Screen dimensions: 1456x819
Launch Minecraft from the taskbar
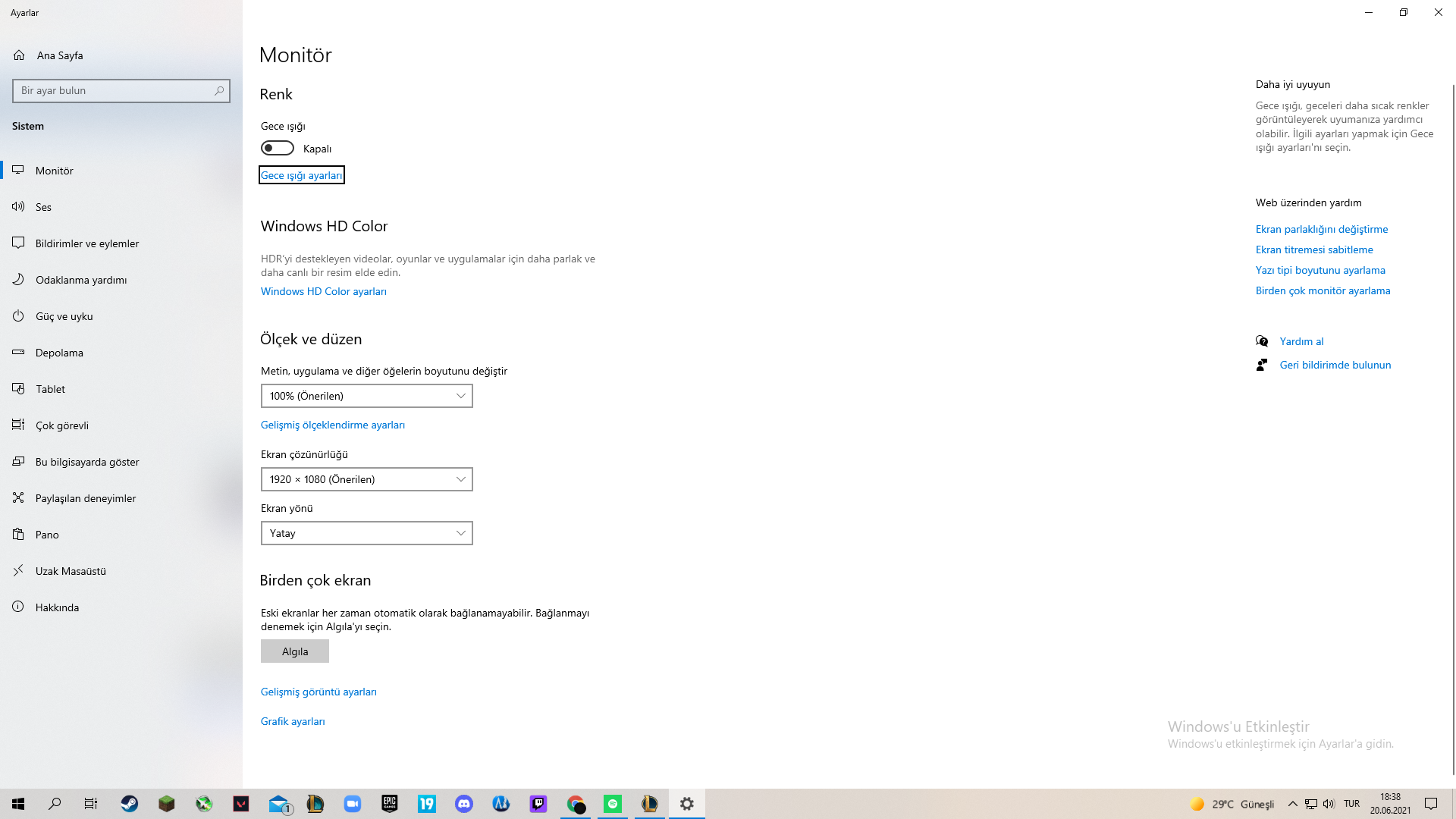pyautogui.click(x=166, y=804)
